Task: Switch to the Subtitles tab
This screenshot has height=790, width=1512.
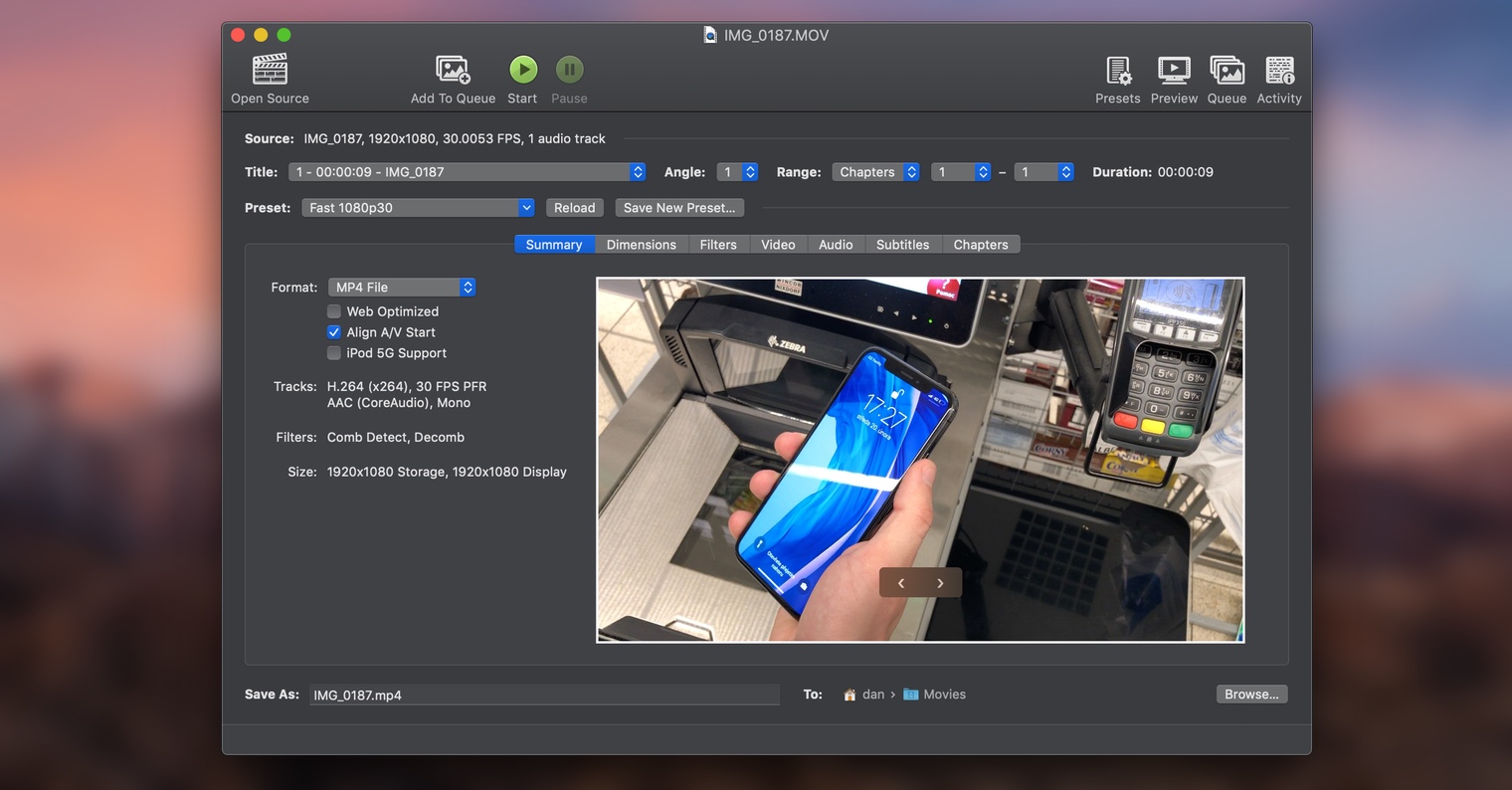Action: pyautogui.click(x=902, y=245)
